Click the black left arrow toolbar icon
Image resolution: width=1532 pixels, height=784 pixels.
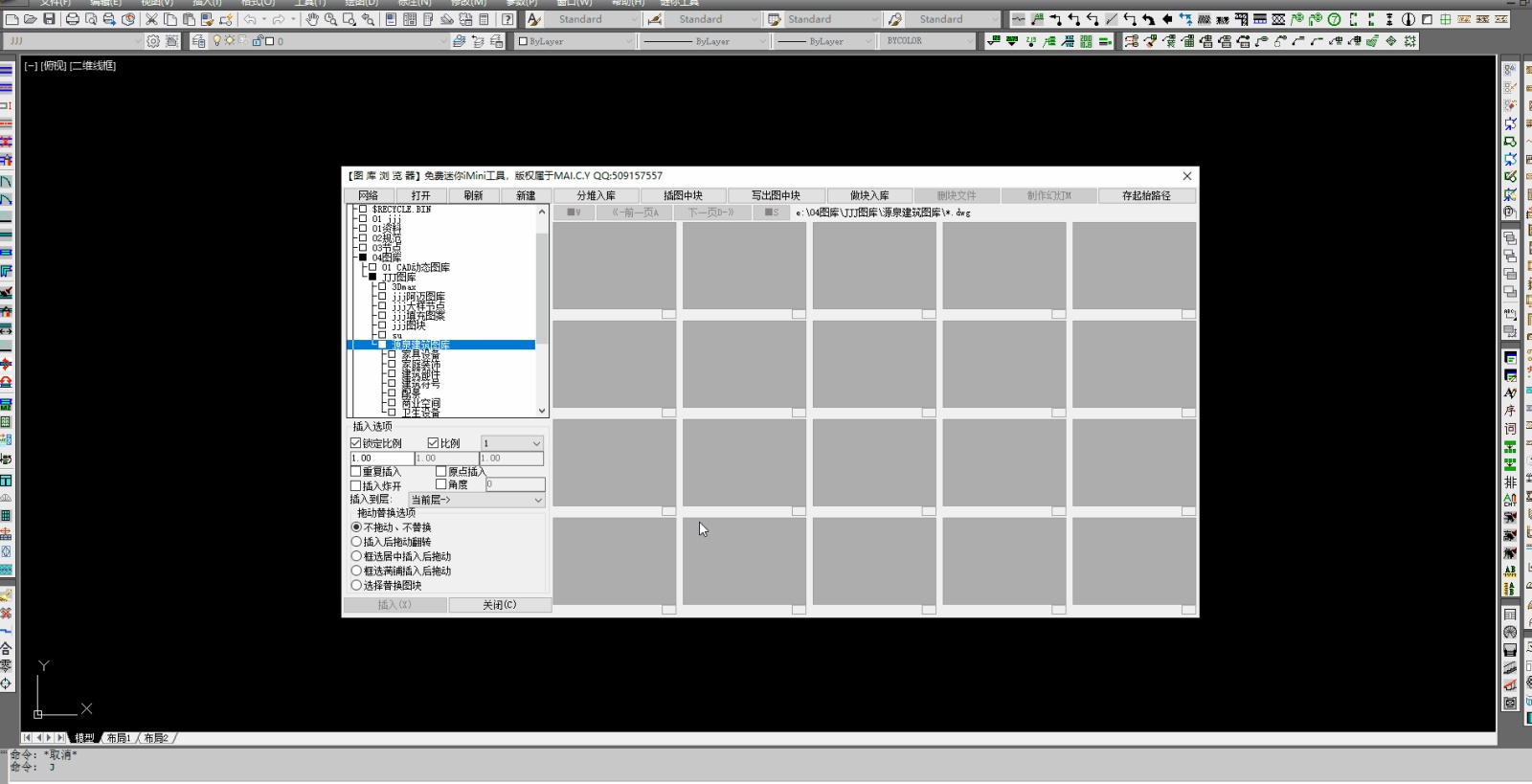click(x=1167, y=19)
